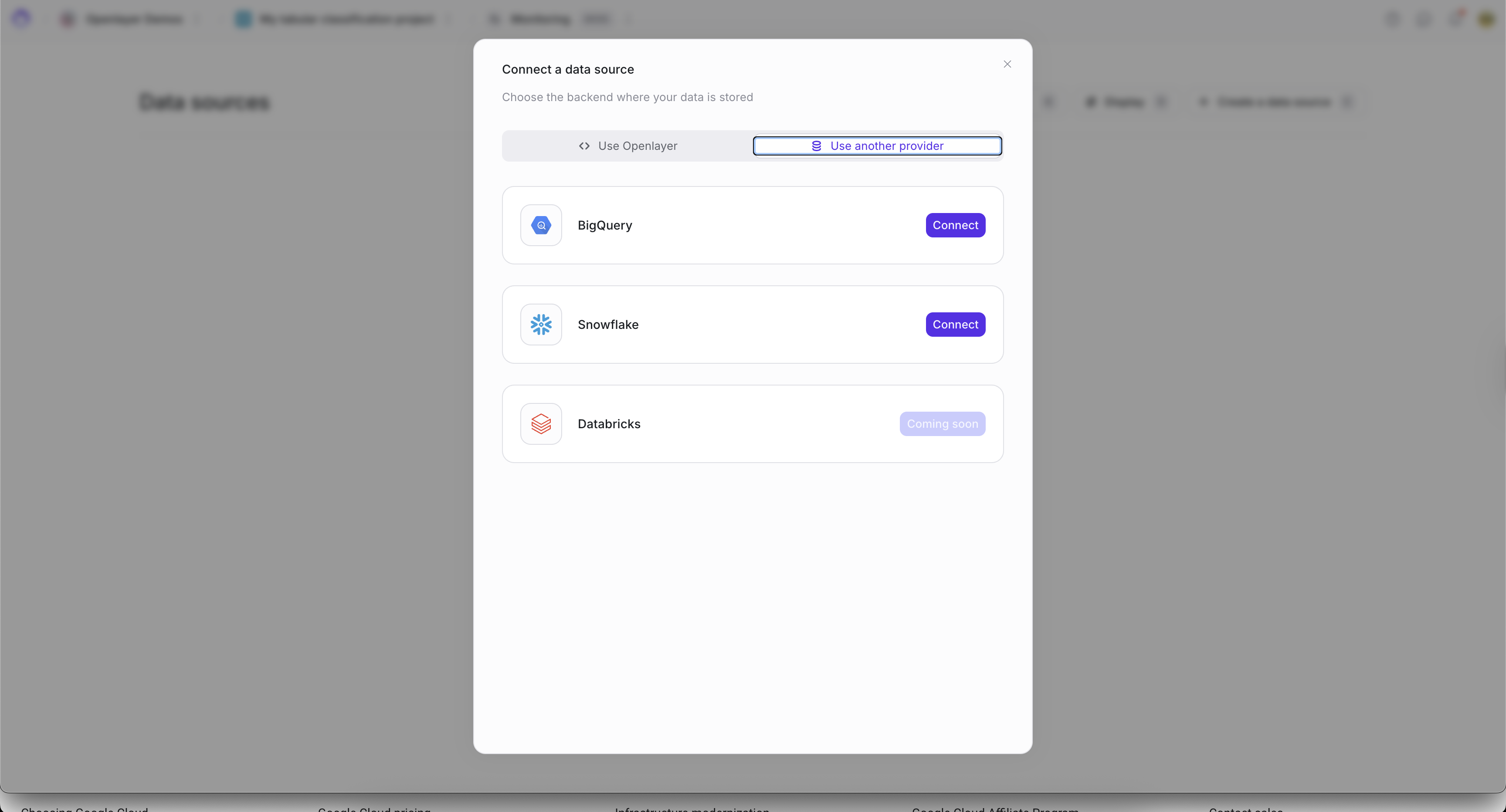Close the Connect a data source dialog
Viewport: 1506px width, 812px height.
[1007, 64]
